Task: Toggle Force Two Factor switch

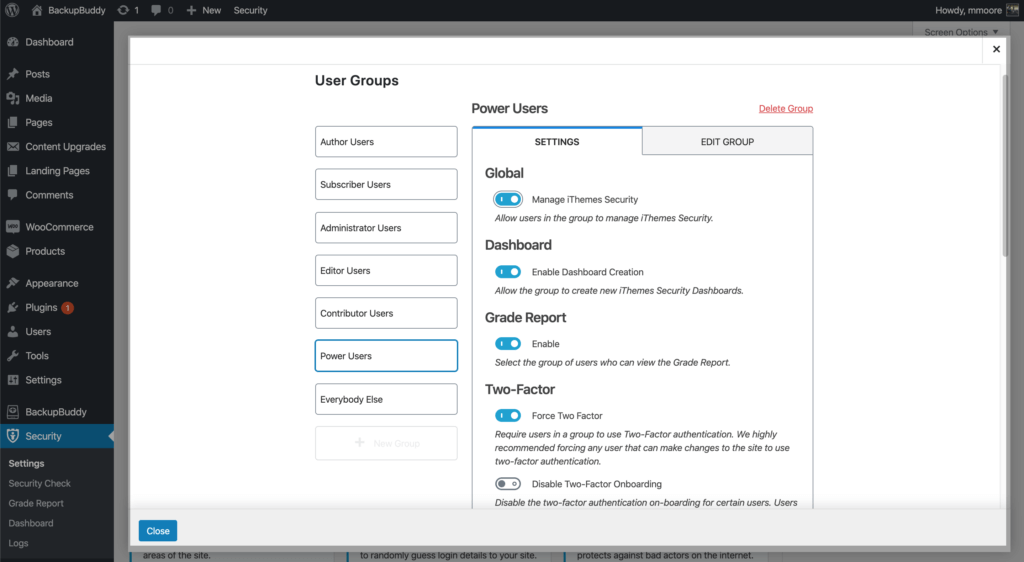Action: (x=507, y=415)
